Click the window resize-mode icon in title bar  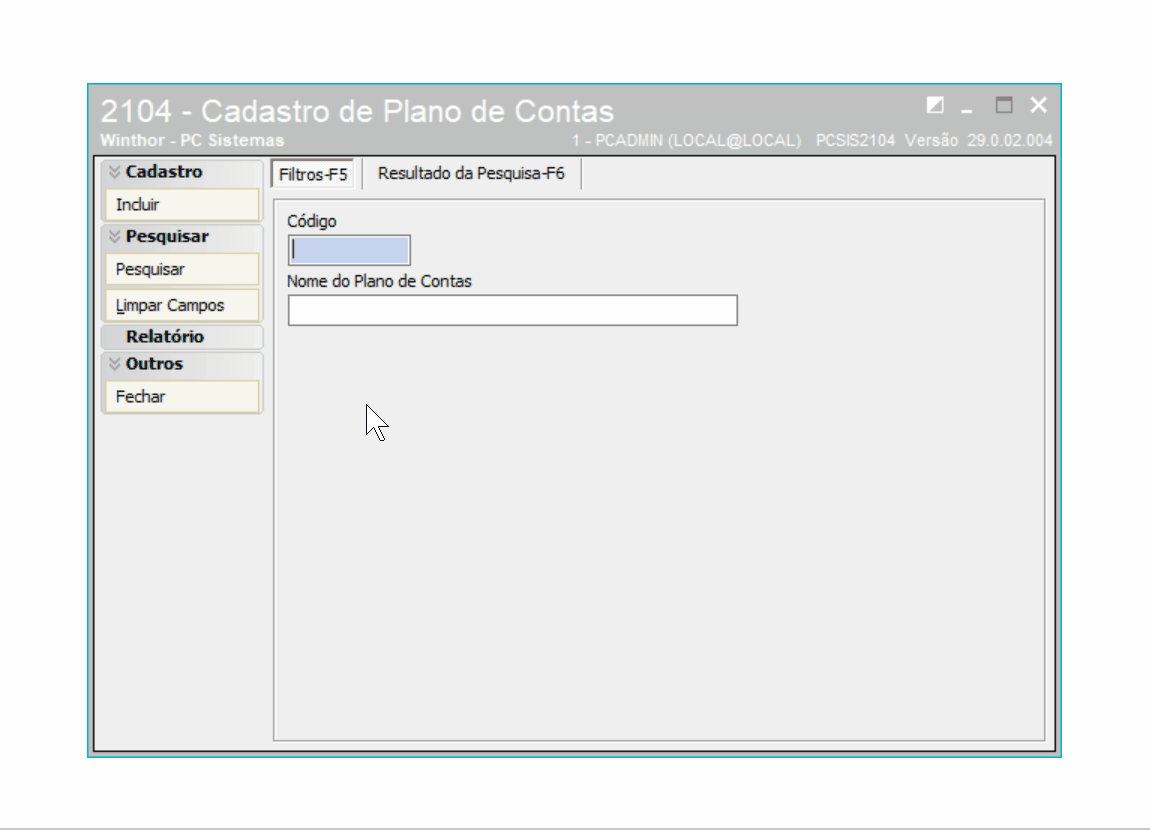pos(935,105)
